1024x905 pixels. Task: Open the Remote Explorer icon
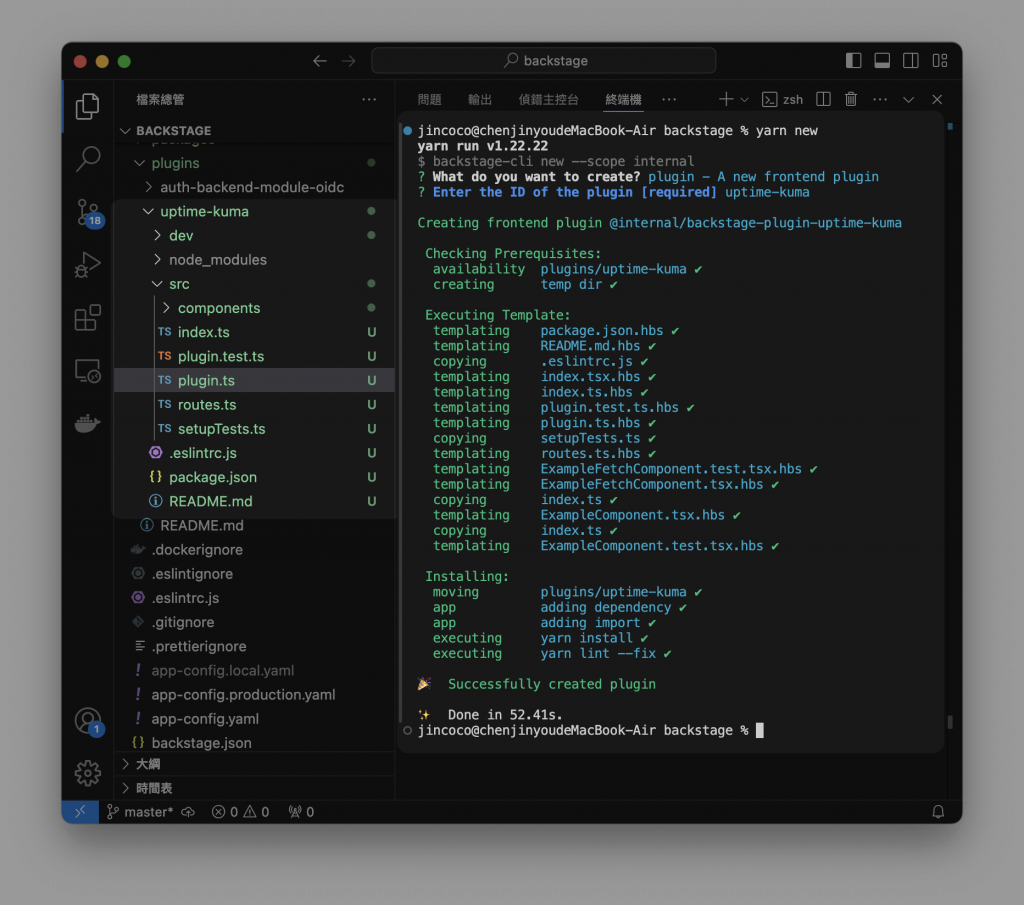(x=88, y=371)
